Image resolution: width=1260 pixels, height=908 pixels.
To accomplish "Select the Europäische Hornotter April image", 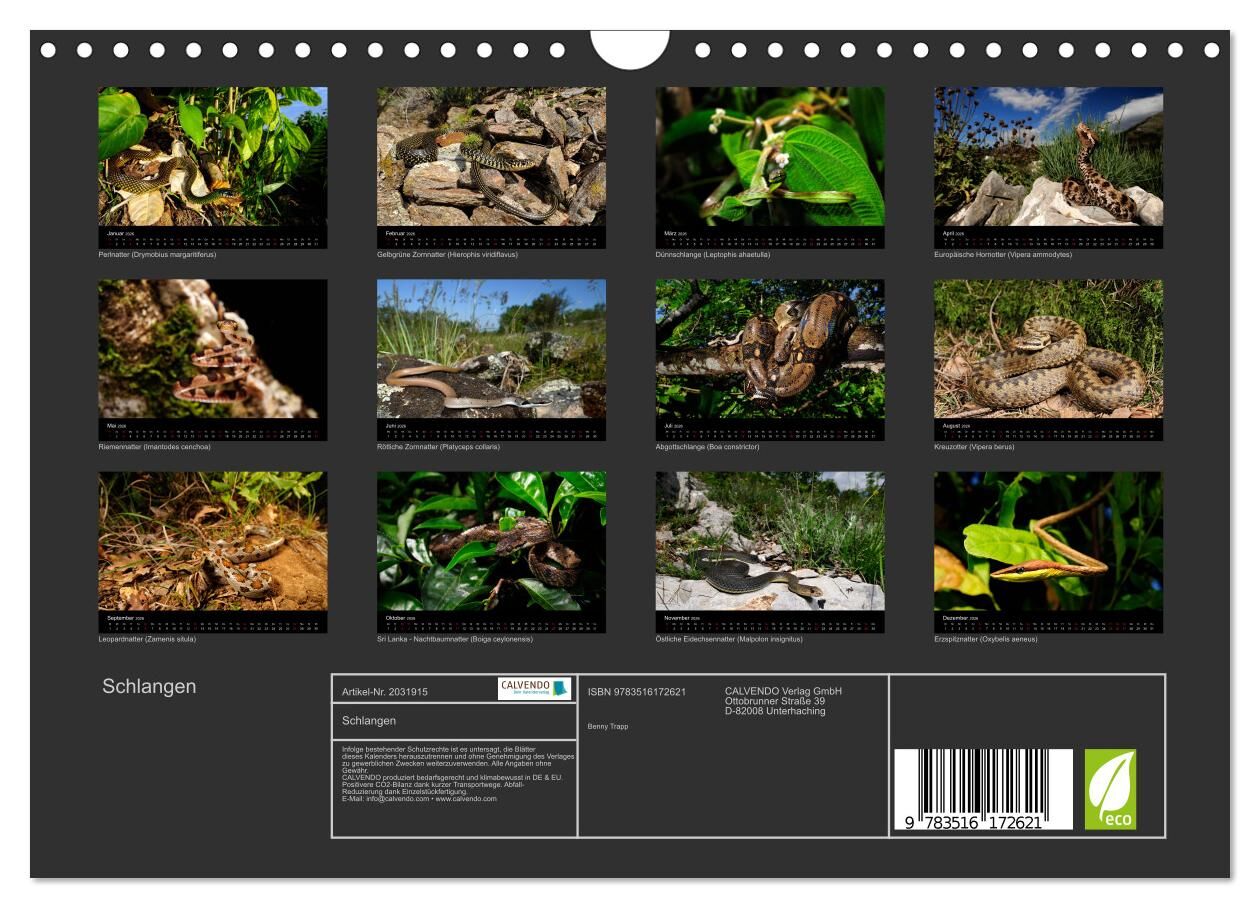I will [1048, 157].
